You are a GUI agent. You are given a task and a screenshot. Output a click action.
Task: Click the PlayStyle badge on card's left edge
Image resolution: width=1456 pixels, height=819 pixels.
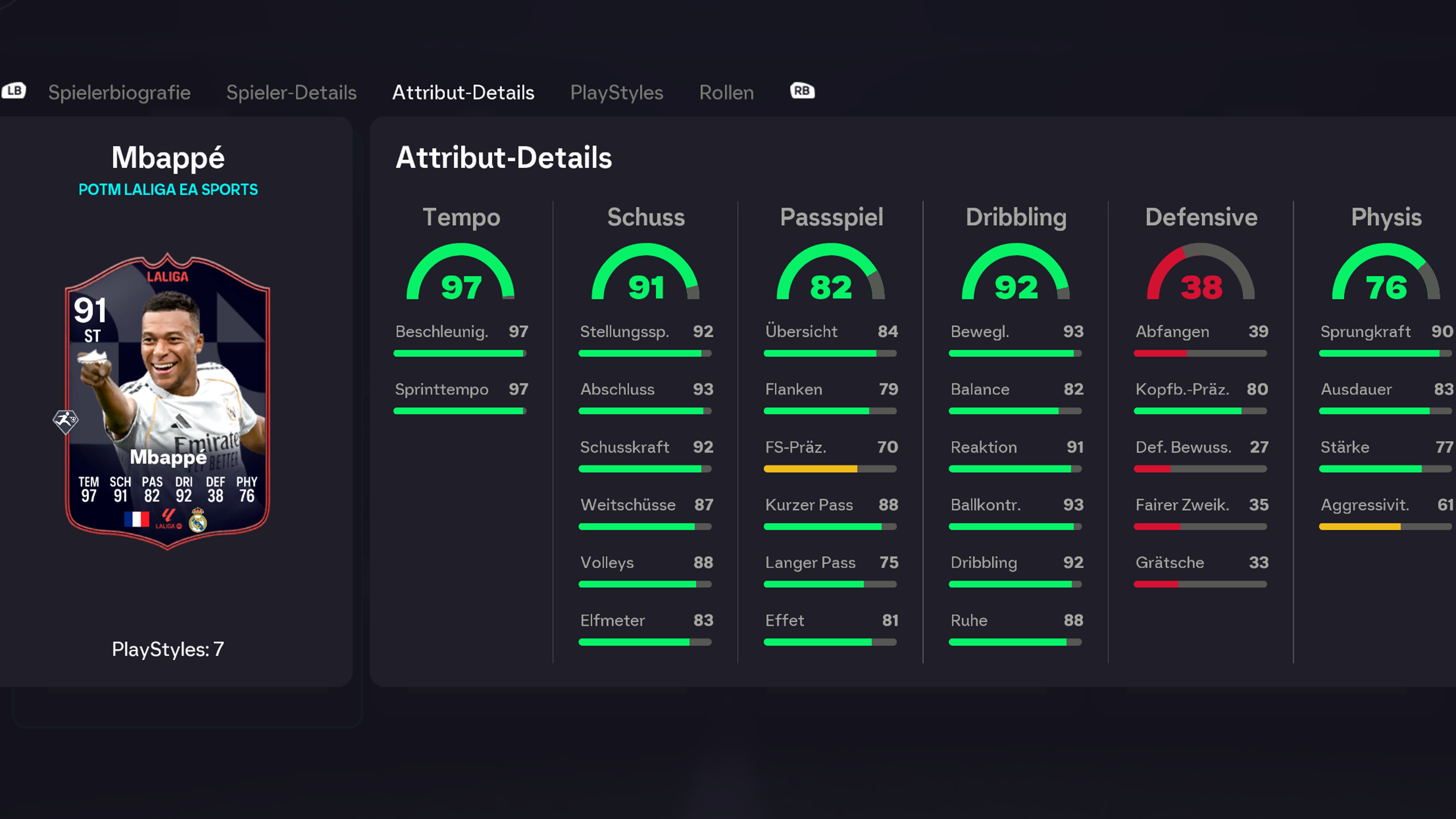tap(65, 421)
